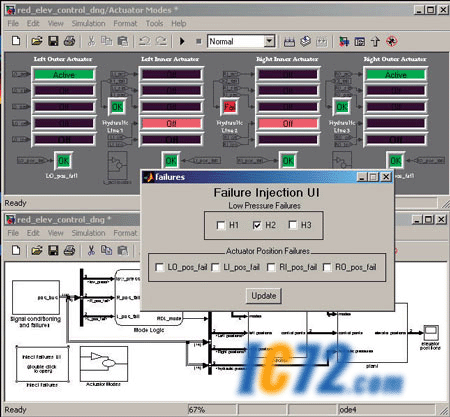Enable the H1 low pressure failure checkbox
This screenshot has height=417, width=450.
point(221,225)
